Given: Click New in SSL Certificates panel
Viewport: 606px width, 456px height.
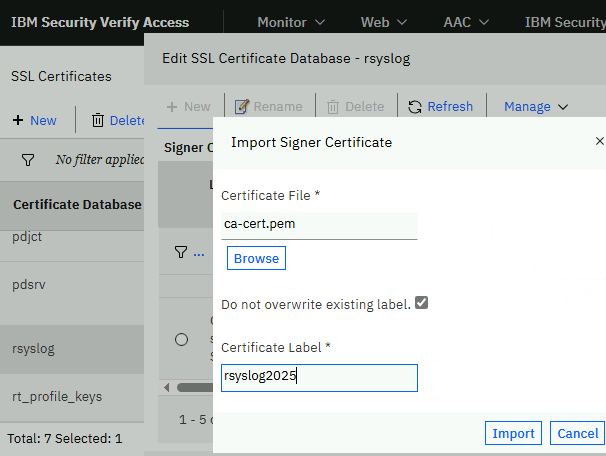Looking at the screenshot, I should [x=43, y=121].
